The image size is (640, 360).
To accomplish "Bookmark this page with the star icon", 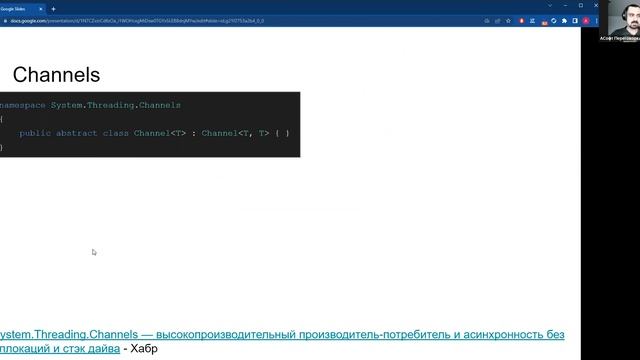I will (508, 21).
